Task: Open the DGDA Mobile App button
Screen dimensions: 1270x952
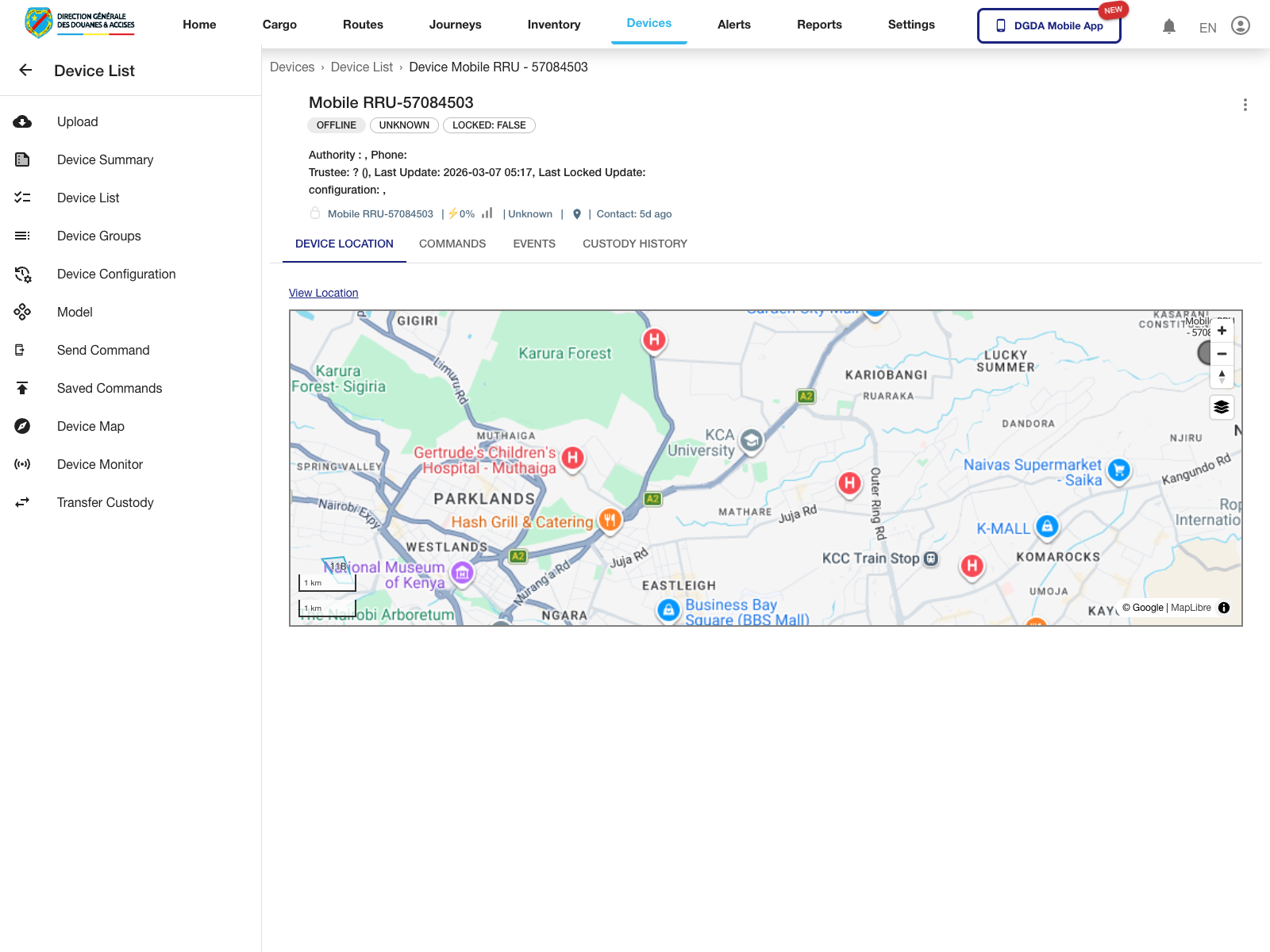Action: point(1049,25)
